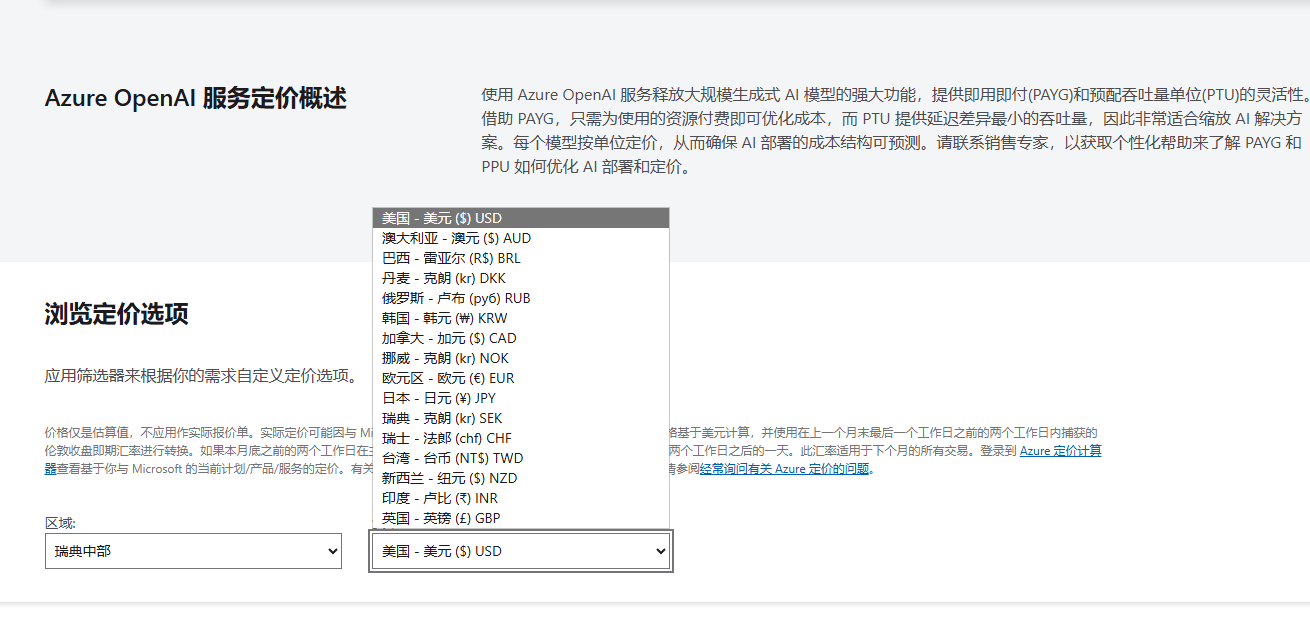Select 澳大利亚 - 澳元 ($) AUD option
The image size is (1310, 628).
click(520, 238)
